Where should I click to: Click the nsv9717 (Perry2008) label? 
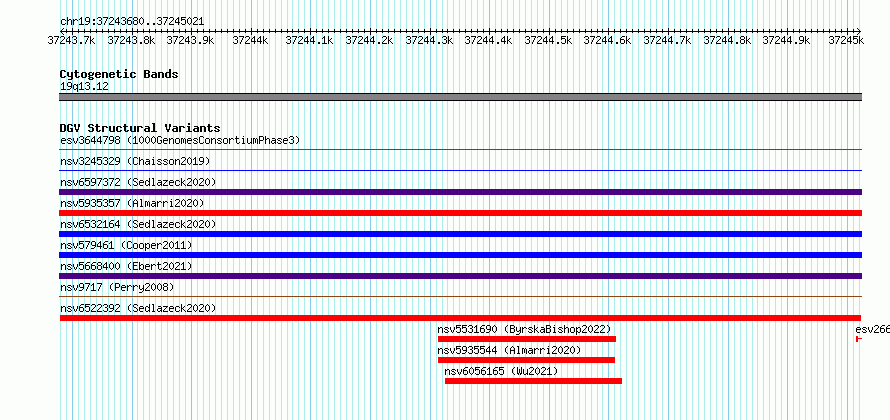(x=117, y=287)
